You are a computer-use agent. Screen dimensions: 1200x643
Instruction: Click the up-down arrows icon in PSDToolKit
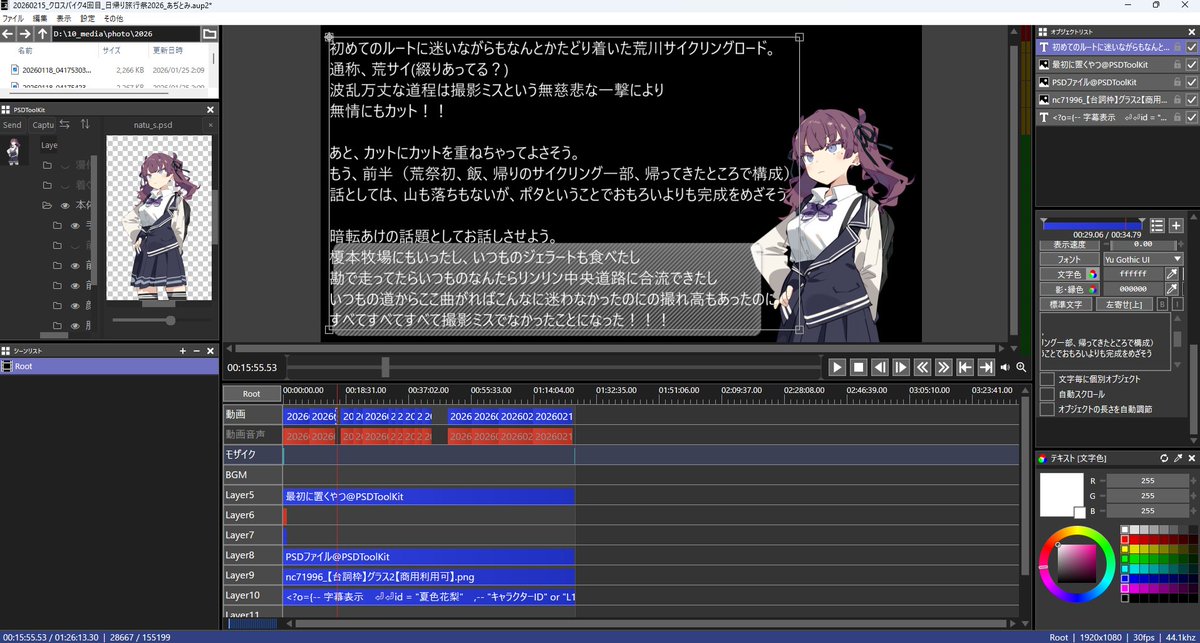click(x=85, y=124)
